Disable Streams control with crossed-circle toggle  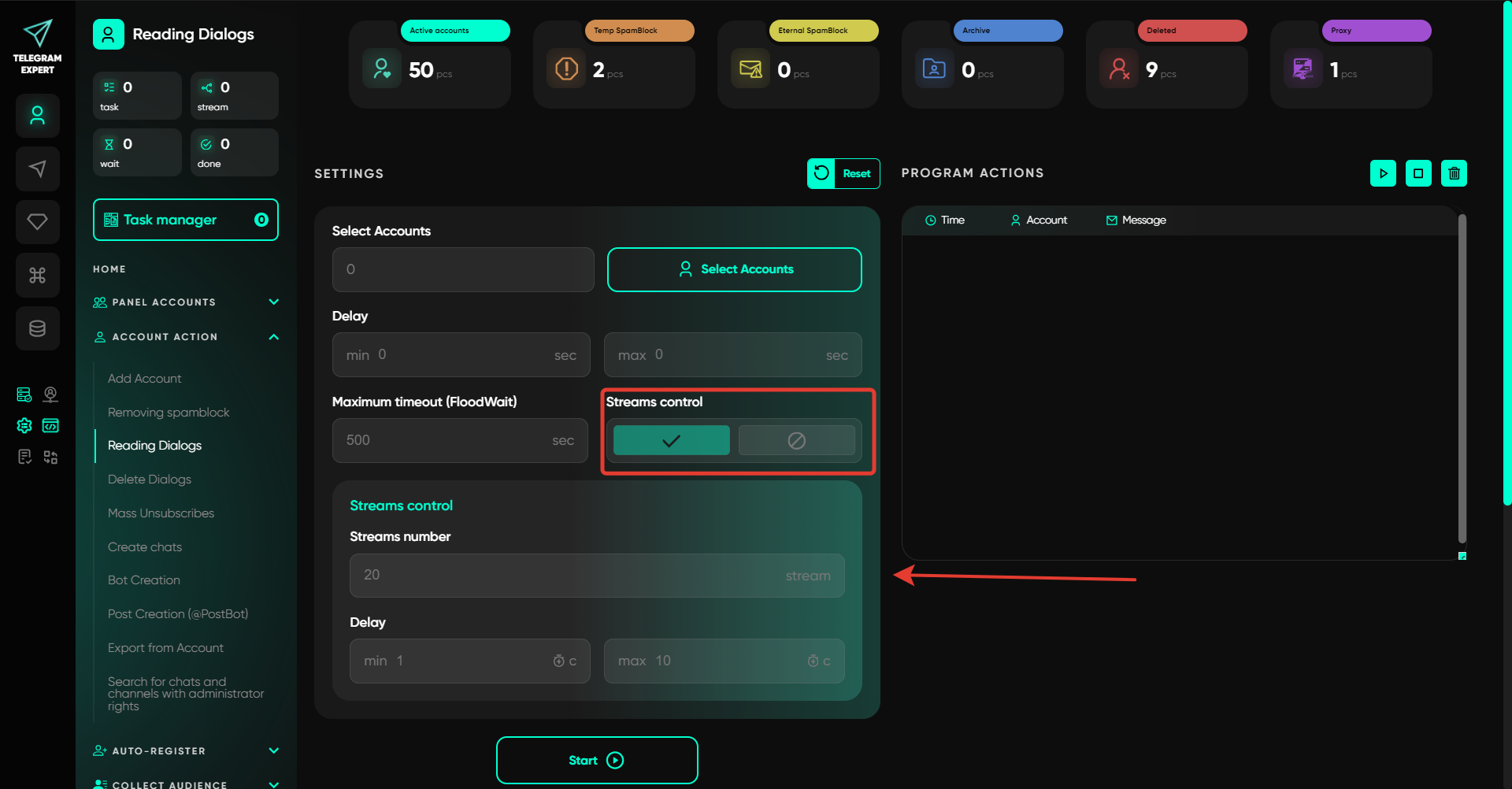click(796, 440)
